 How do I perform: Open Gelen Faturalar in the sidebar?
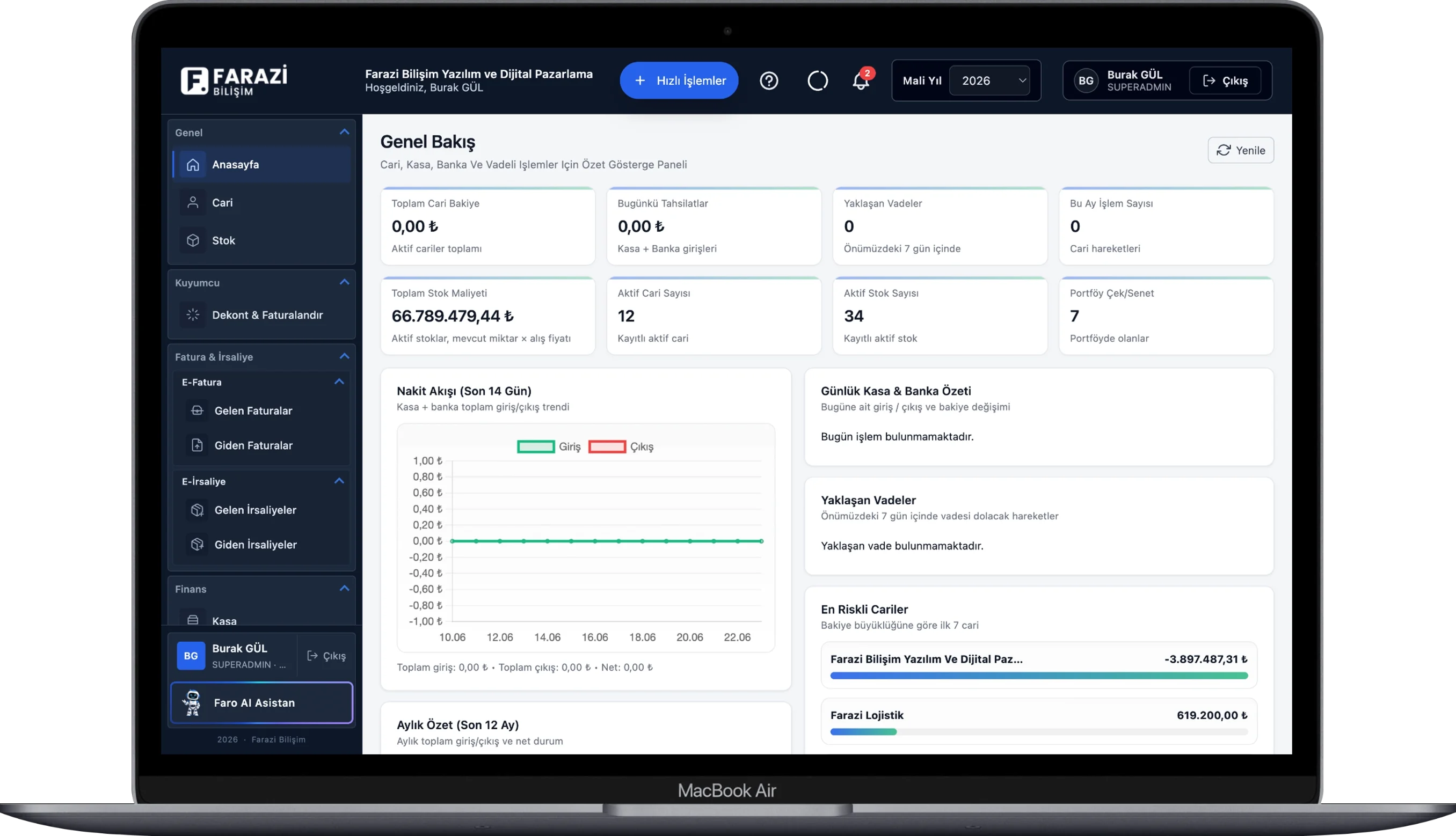coord(261,410)
